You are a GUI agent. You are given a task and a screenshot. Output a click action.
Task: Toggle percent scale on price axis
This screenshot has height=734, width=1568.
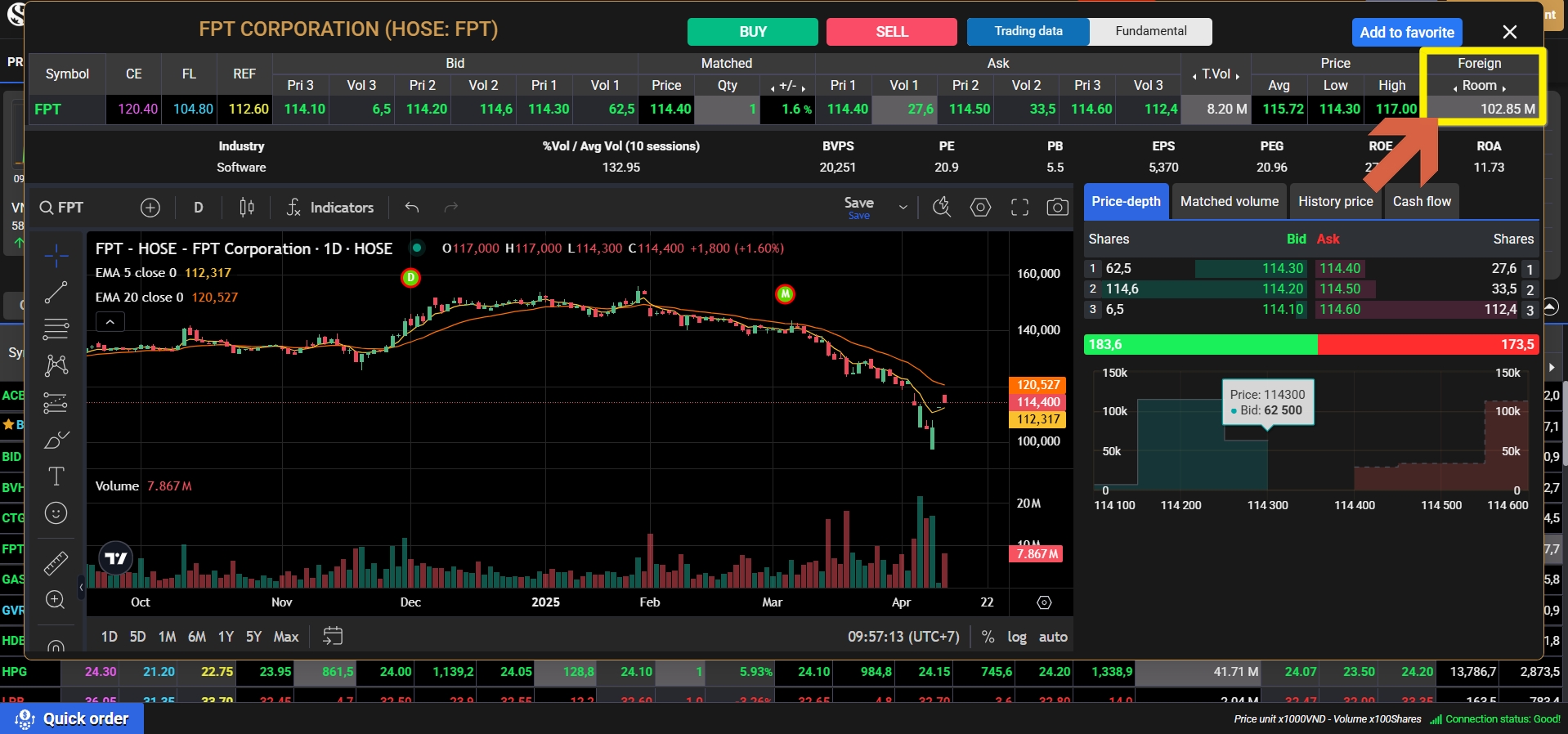988,637
